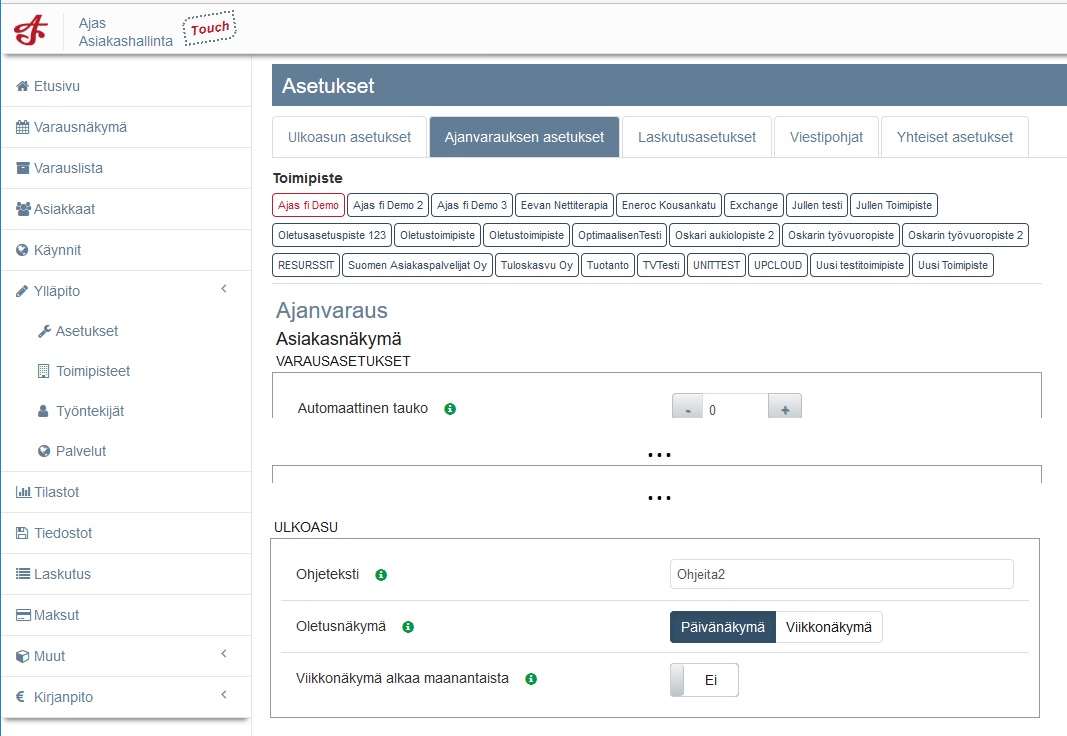Expand the Muut sidebar section
1067x736 pixels.
coord(224,655)
